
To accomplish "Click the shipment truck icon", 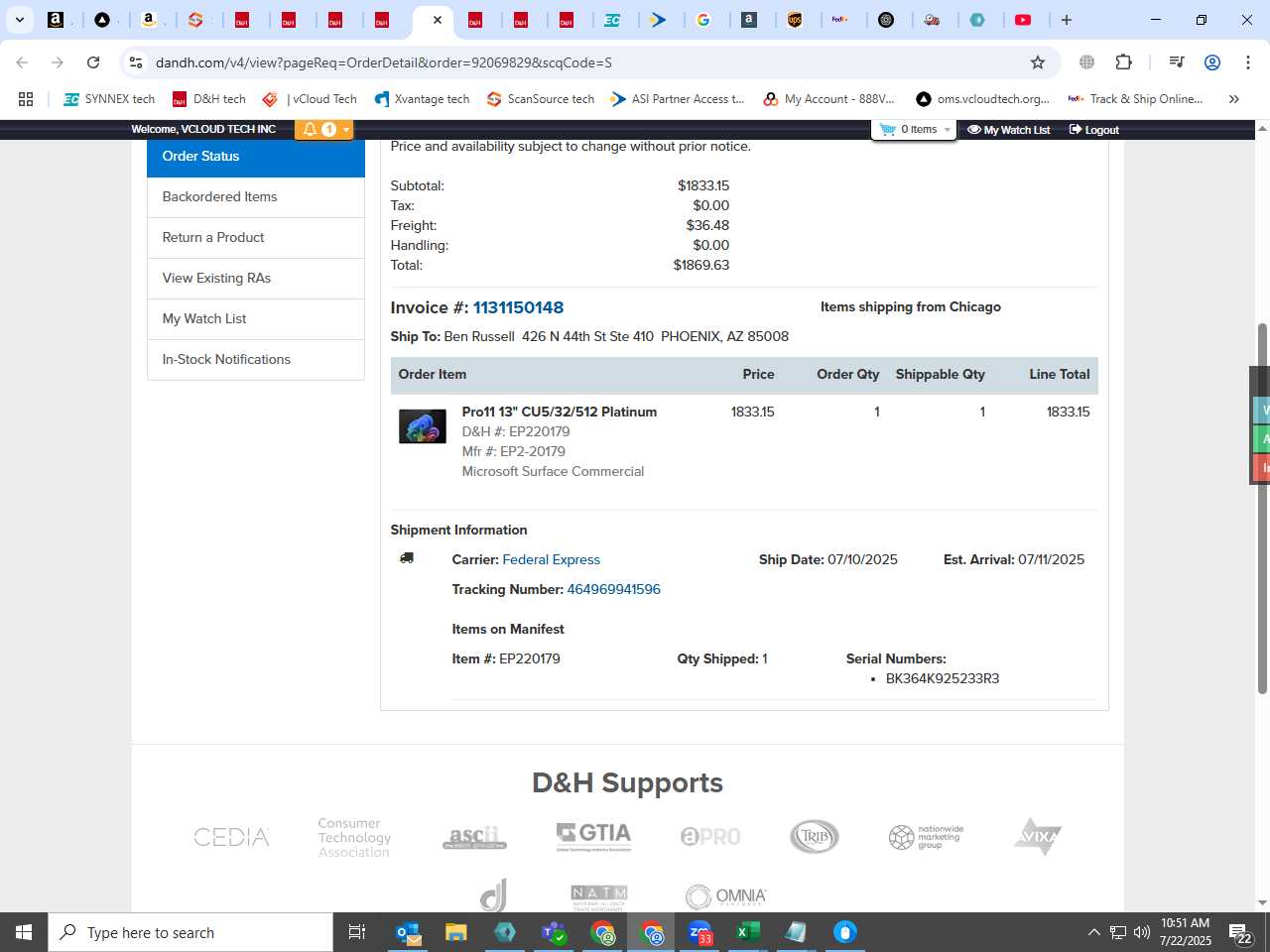I will coord(407,558).
